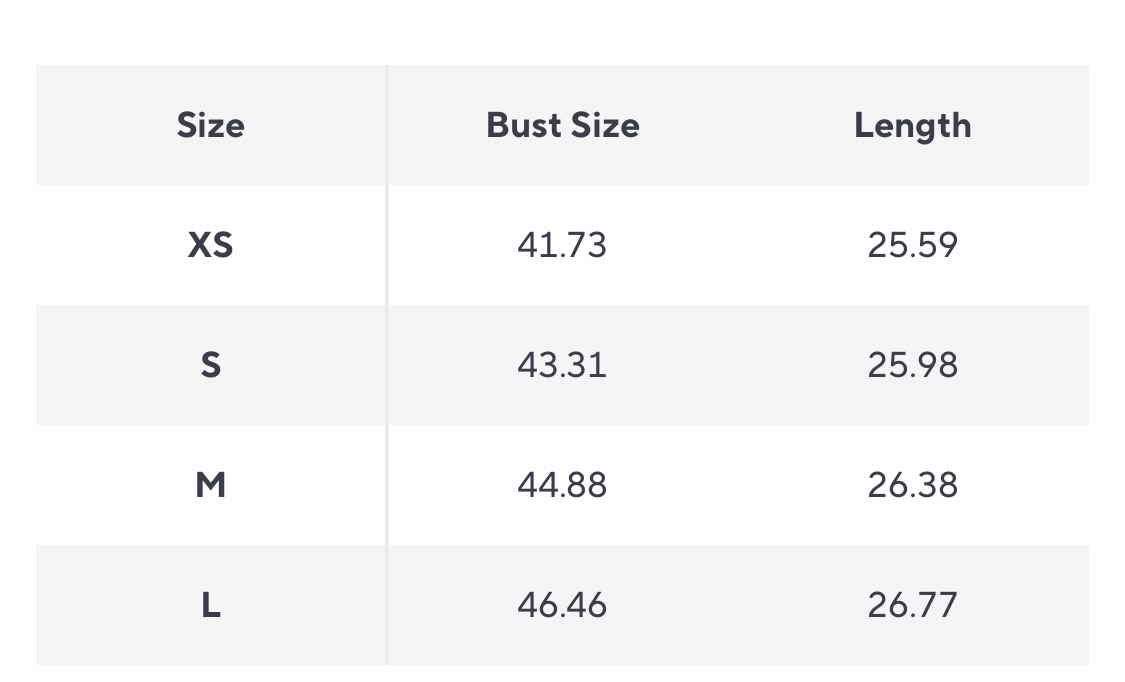Viewport: 1125px width, 682px height.
Task: Choose the bust measurement for size M
Action: [x=562, y=485]
